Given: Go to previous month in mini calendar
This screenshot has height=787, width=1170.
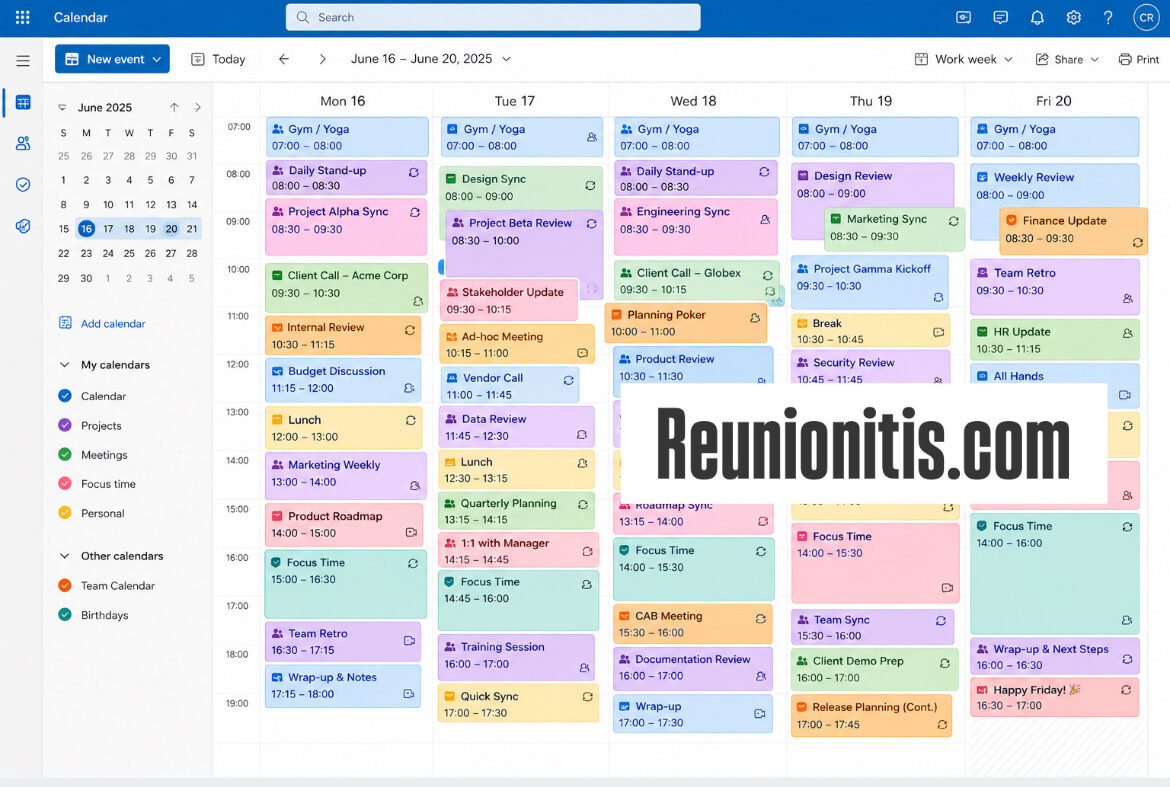Looking at the screenshot, I should click(174, 107).
